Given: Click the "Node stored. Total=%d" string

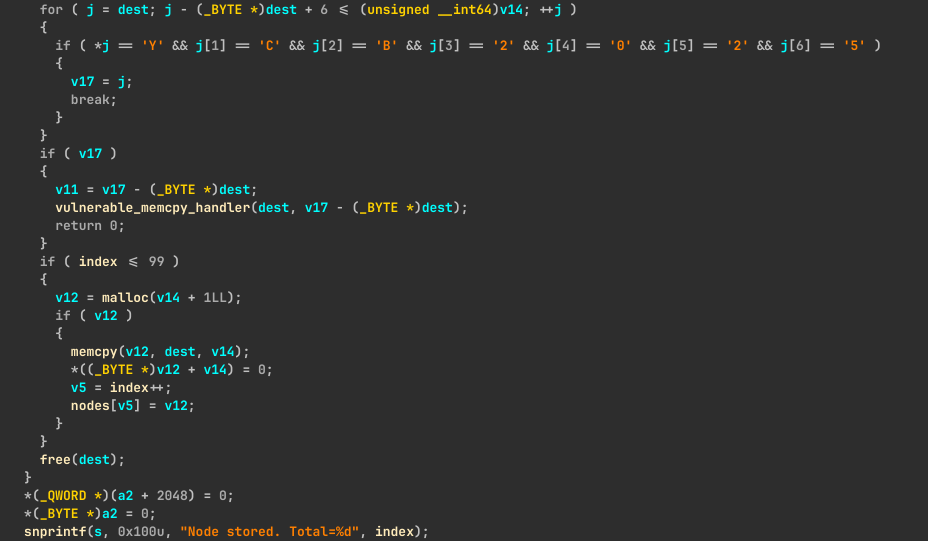Looking at the screenshot, I should click(273, 531).
